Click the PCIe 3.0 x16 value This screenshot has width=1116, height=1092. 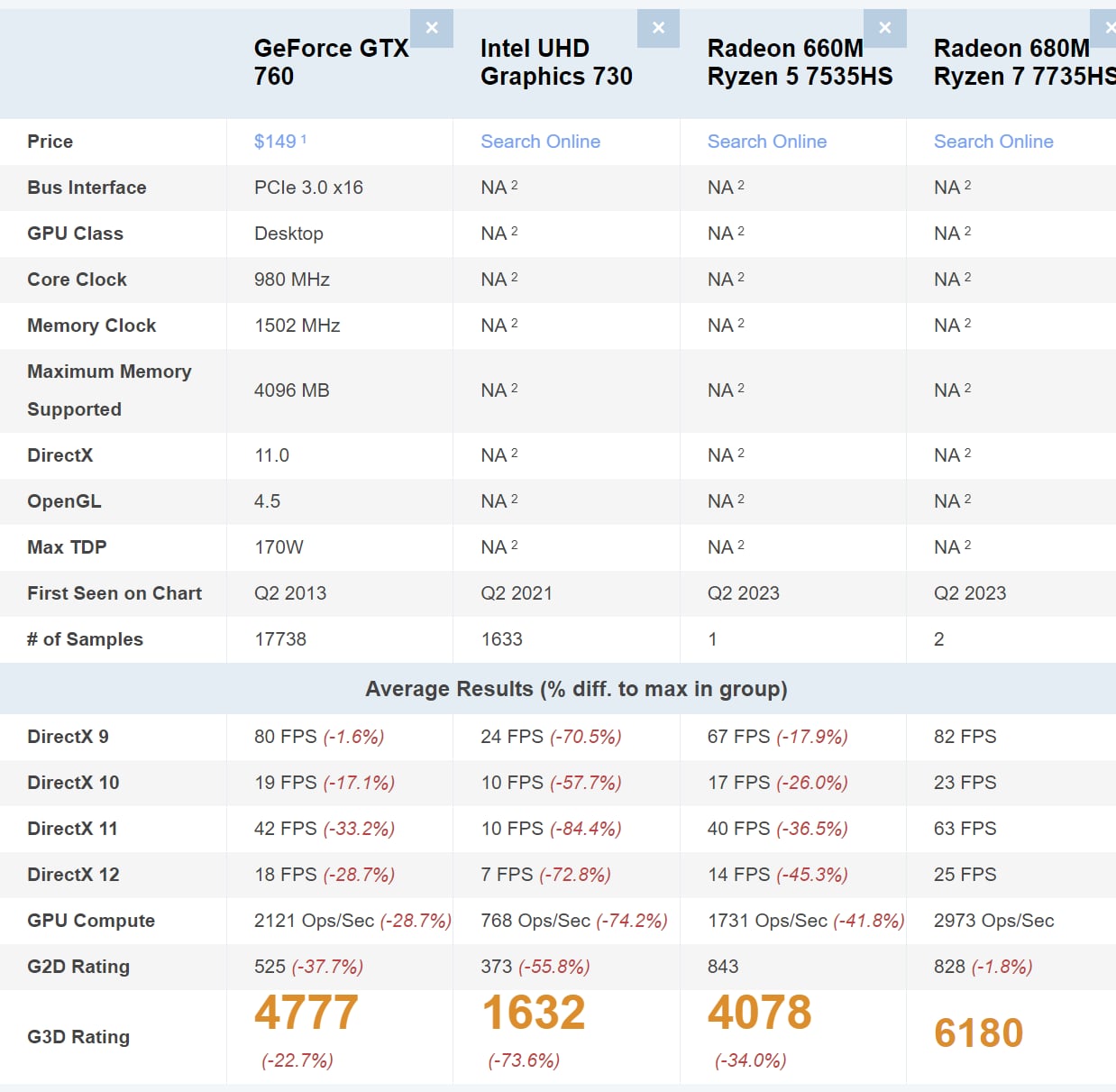click(x=308, y=188)
